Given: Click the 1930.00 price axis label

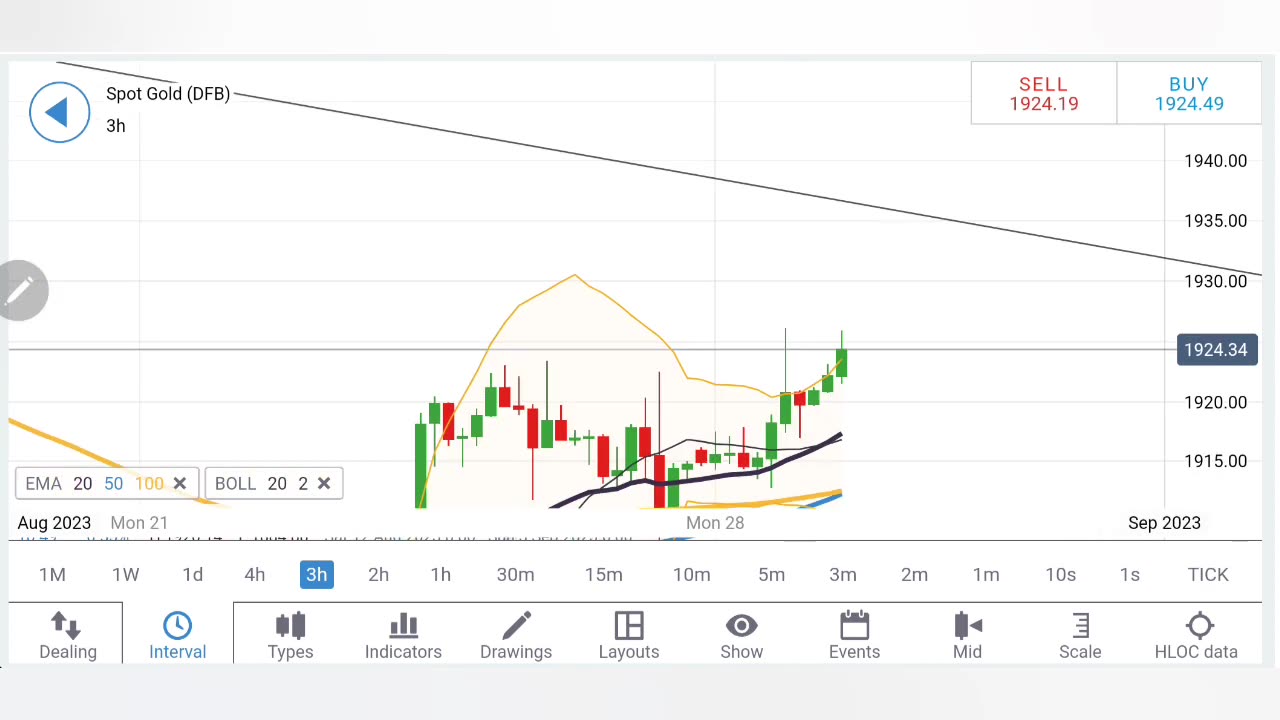Looking at the screenshot, I should (1215, 282).
